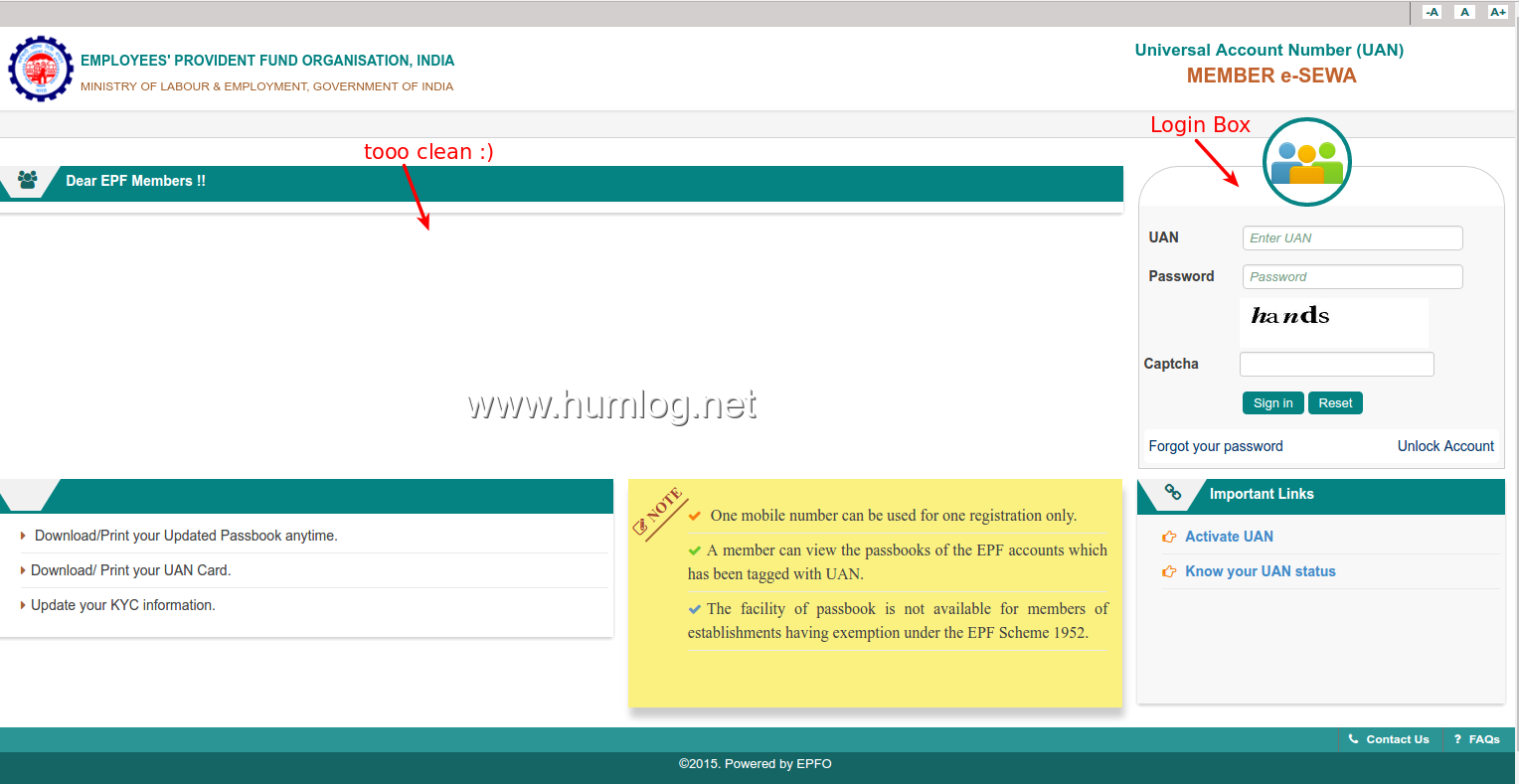Viewport: 1519px width, 784px height.
Task: Click the Dear EPF Members people icon
Action: click(28, 180)
